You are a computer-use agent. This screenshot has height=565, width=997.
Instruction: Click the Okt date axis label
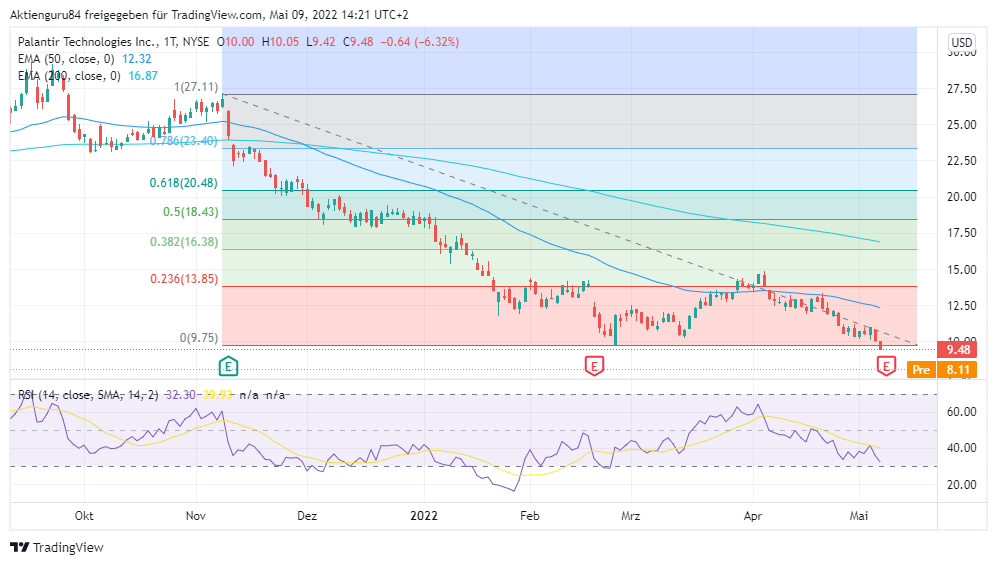click(84, 516)
